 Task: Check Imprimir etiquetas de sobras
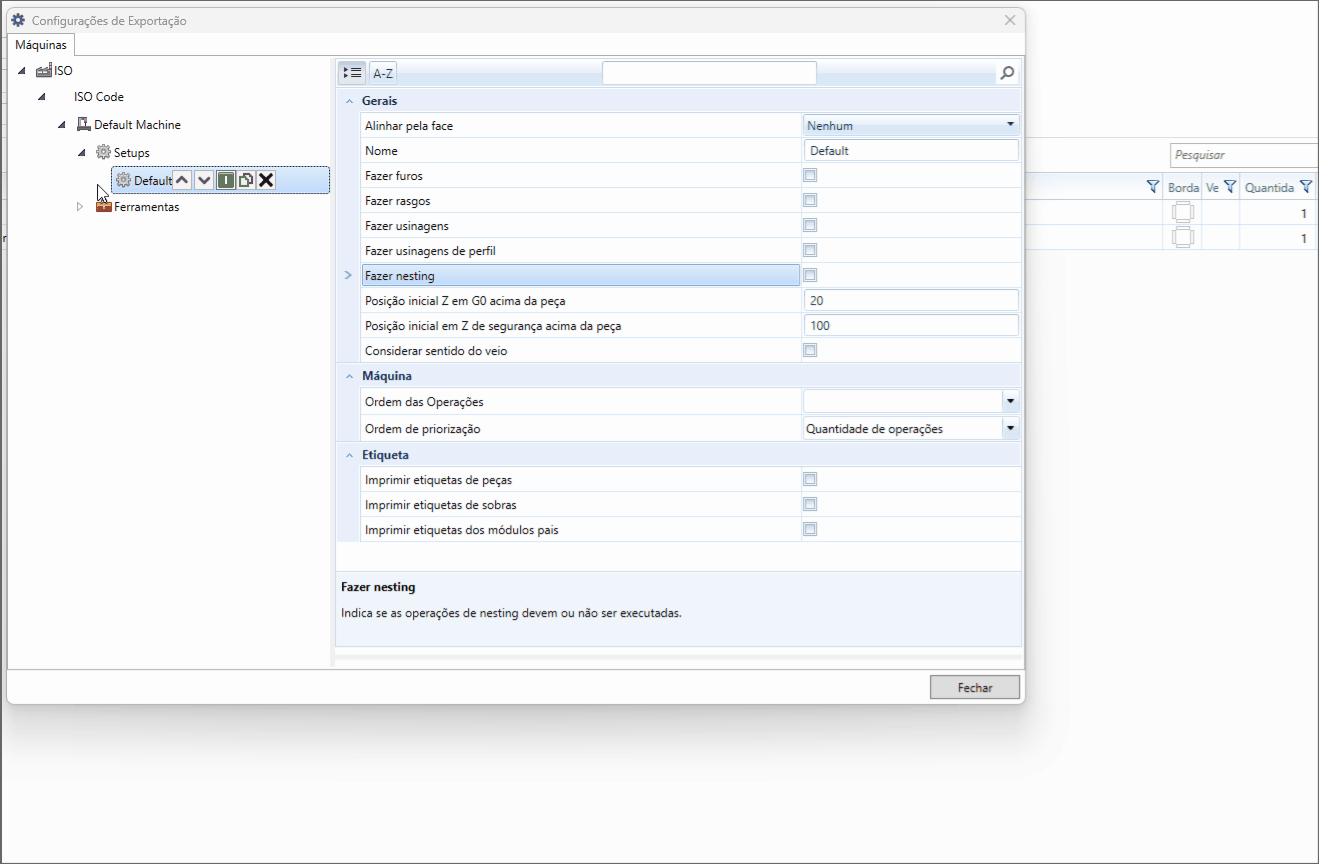point(810,505)
